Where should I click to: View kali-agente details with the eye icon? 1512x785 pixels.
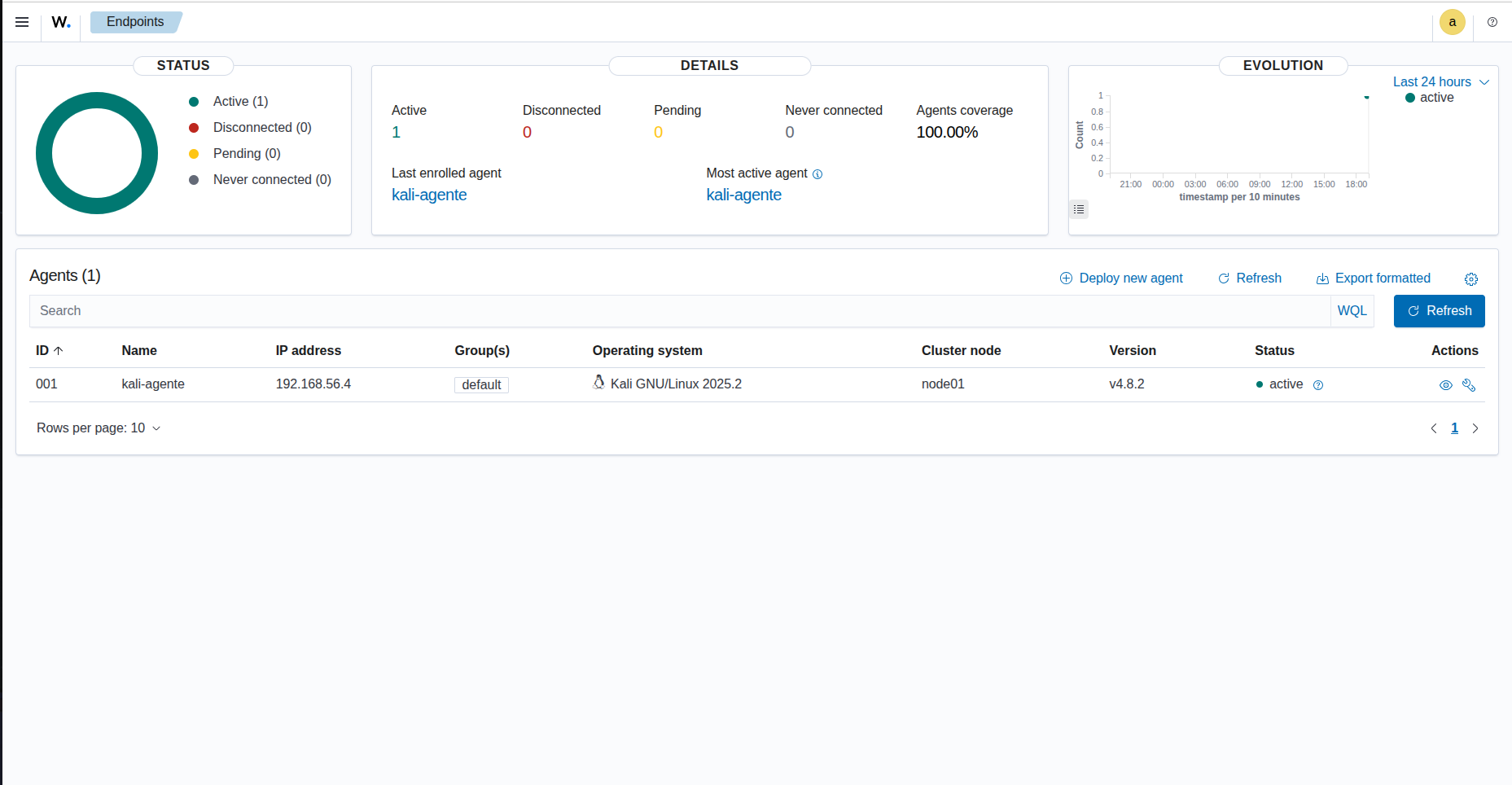pyautogui.click(x=1446, y=385)
